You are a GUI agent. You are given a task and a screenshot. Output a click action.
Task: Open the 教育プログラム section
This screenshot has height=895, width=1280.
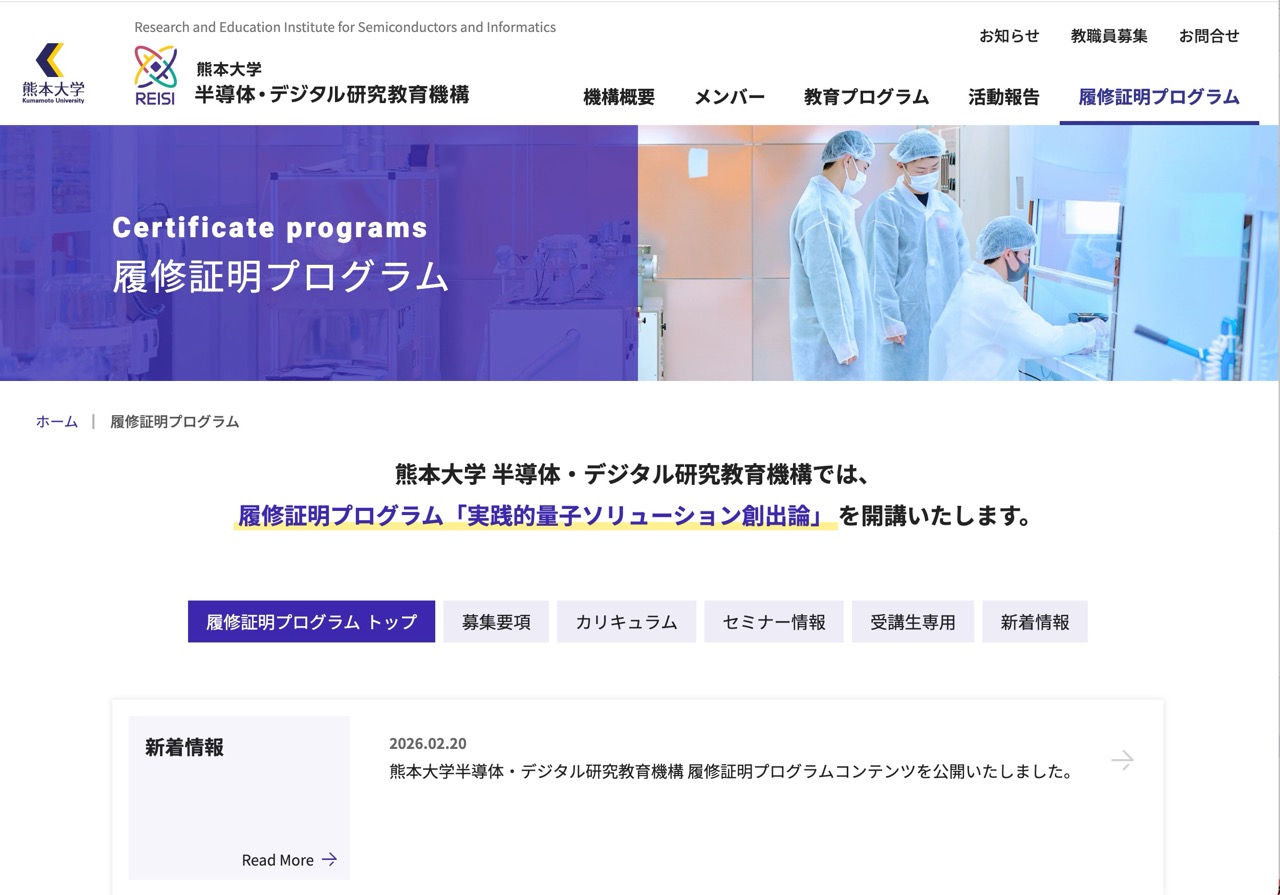tap(865, 98)
